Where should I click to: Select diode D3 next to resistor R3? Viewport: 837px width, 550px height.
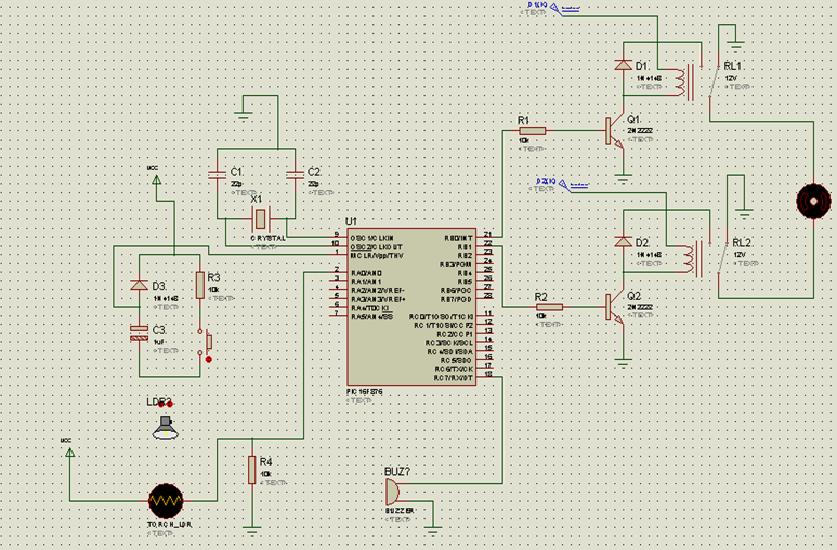point(139,285)
